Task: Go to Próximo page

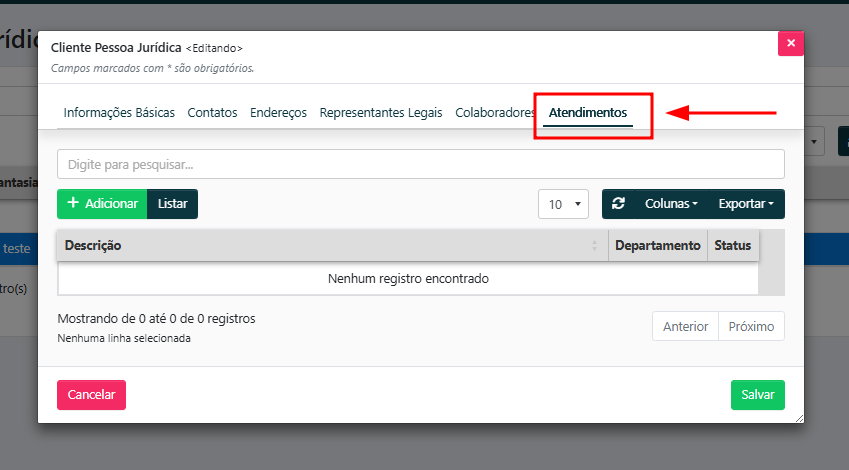Action: point(751,327)
